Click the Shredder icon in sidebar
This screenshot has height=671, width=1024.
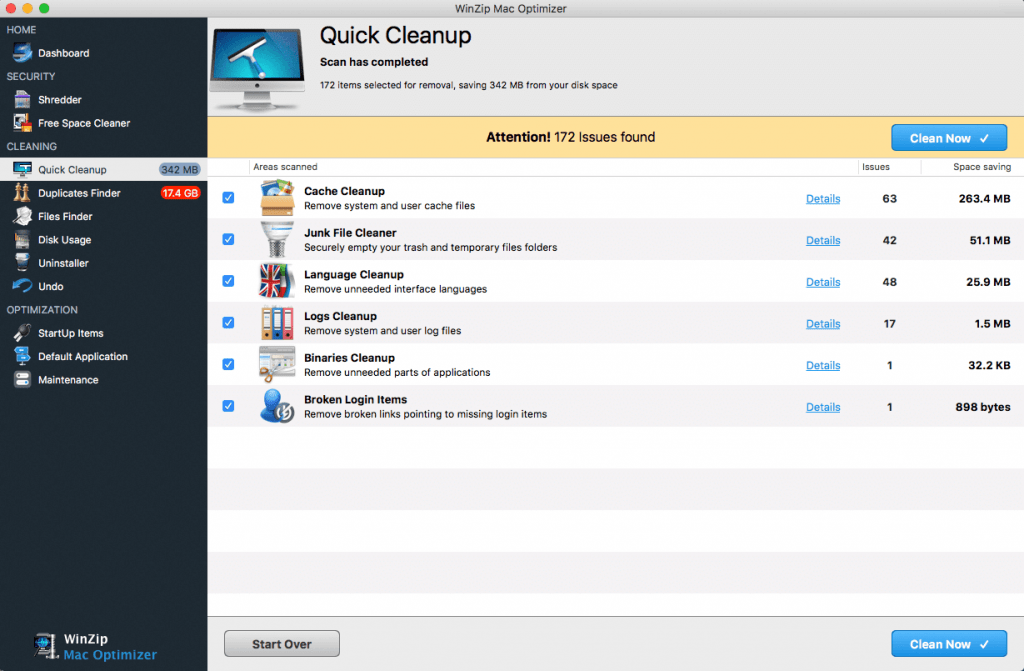pos(22,100)
